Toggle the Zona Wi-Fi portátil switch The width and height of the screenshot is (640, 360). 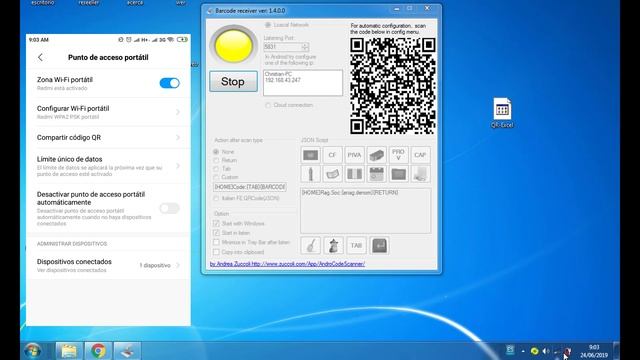pos(169,83)
